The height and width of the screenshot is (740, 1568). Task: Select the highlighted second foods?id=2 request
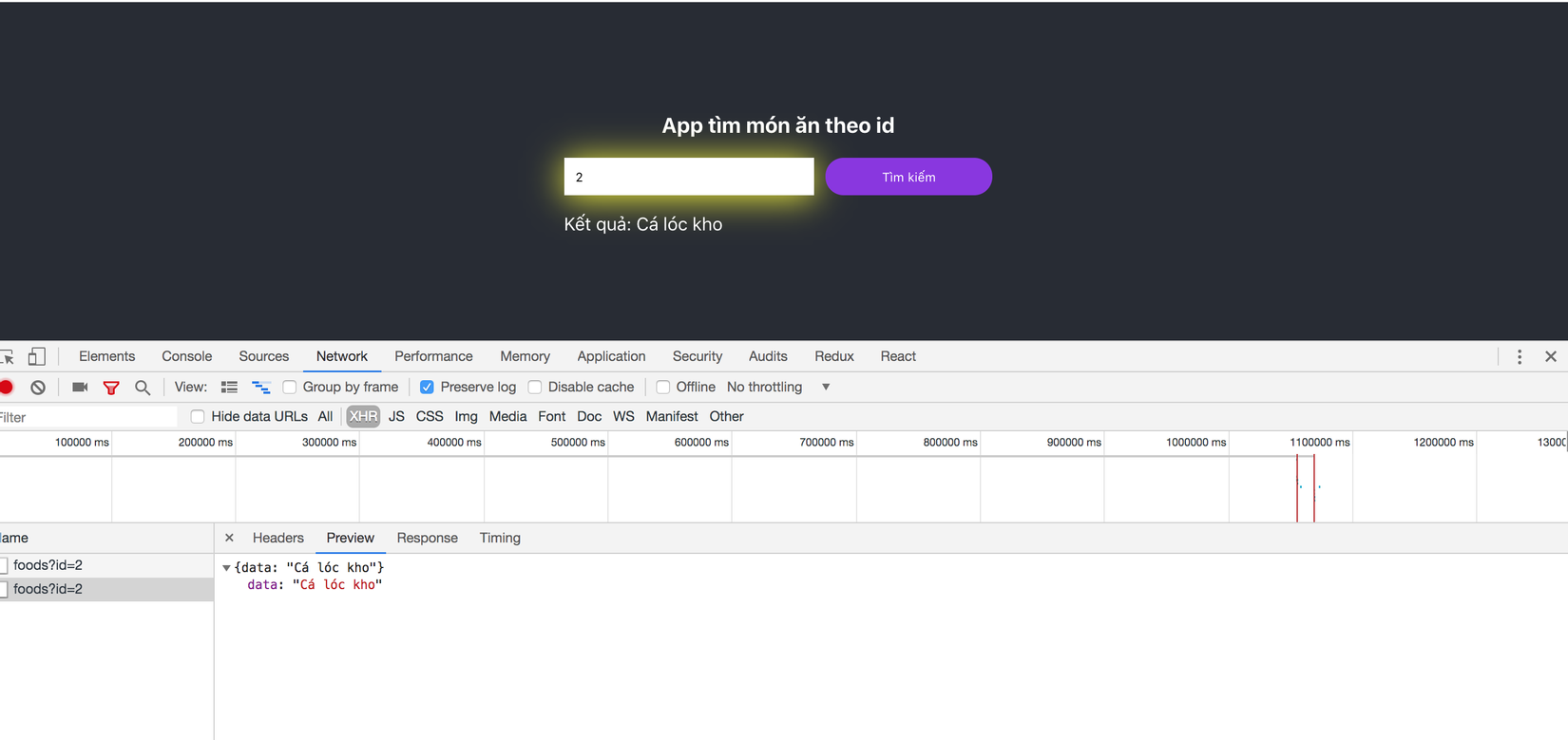coord(106,590)
